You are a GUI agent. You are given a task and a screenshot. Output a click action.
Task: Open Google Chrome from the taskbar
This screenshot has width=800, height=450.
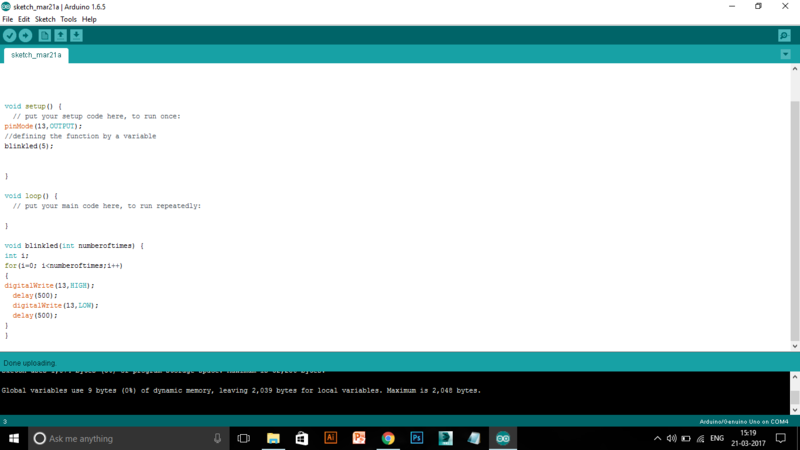point(388,438)
